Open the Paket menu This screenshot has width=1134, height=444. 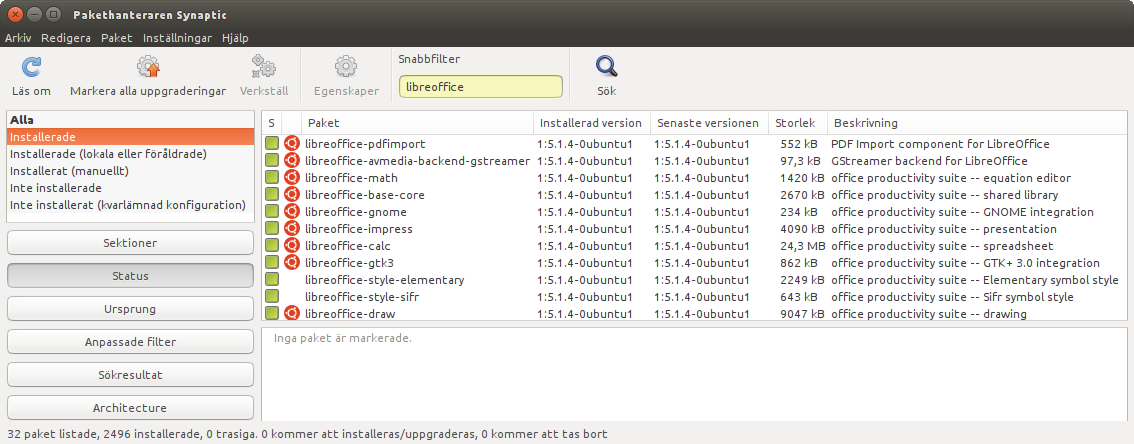[x=116, y=38]
